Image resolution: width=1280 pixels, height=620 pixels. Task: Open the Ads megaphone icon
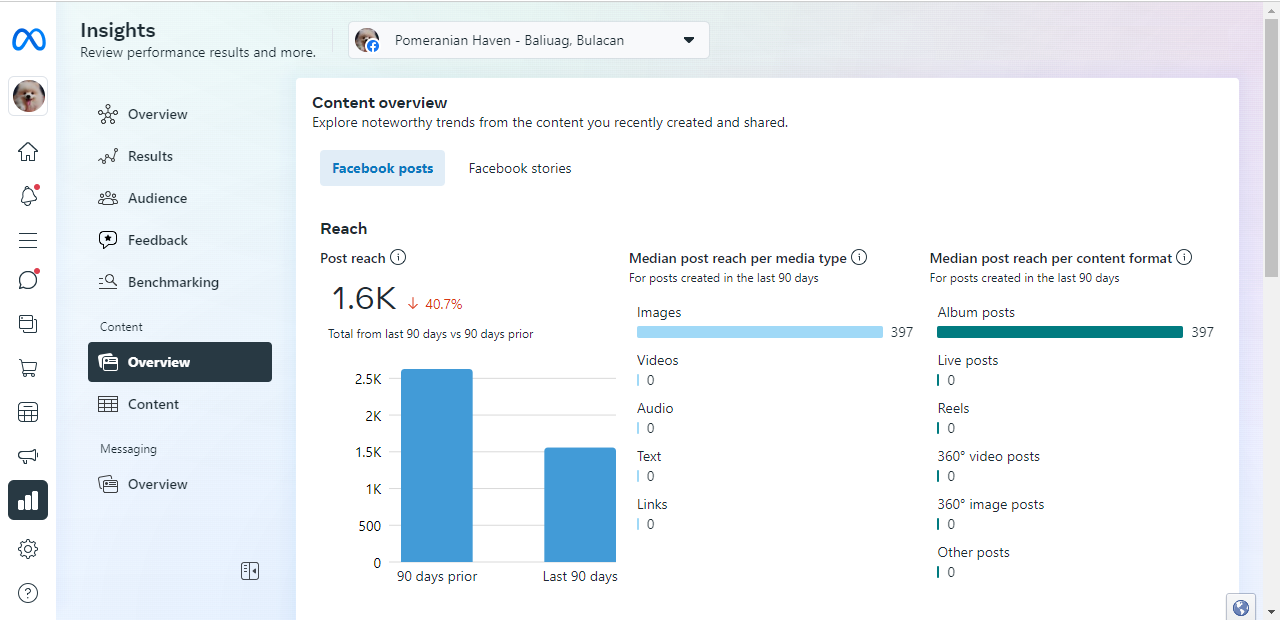(28, 456)
